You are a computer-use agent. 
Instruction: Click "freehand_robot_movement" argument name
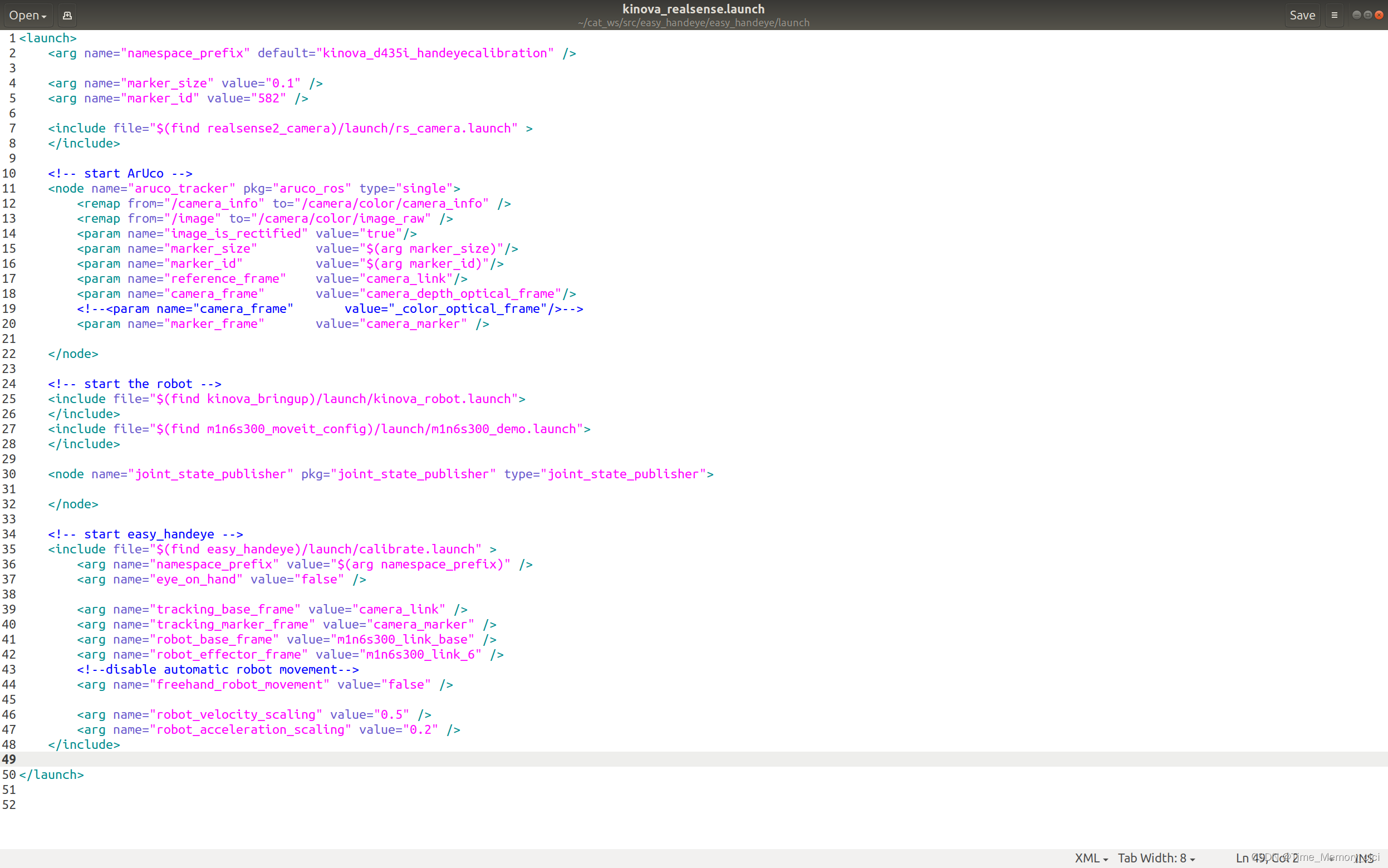(x=239, y=684)
